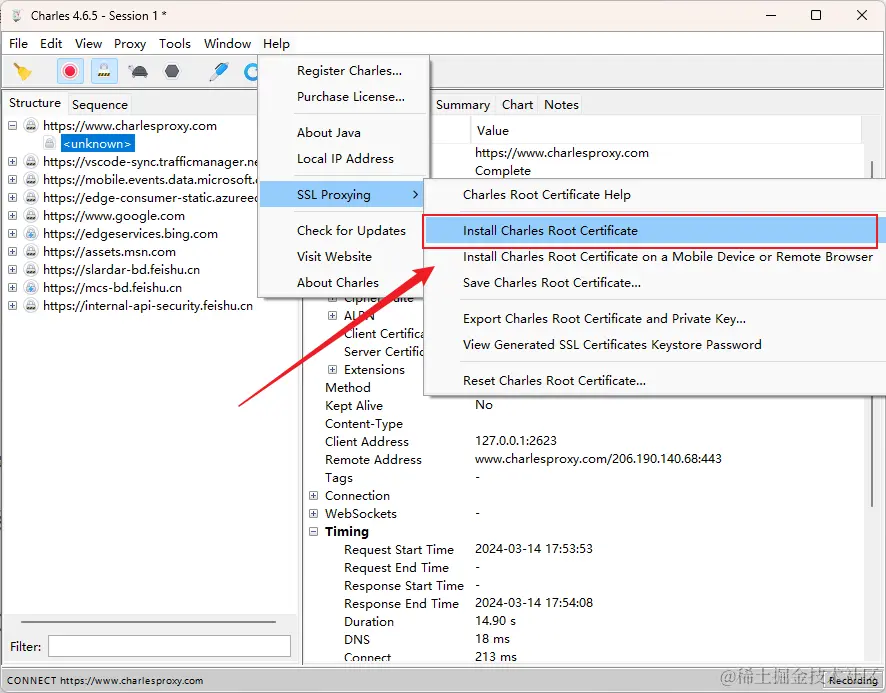Switch to the Structure tab
Viewport: 886px width, 693px height.
coord(34,103)
